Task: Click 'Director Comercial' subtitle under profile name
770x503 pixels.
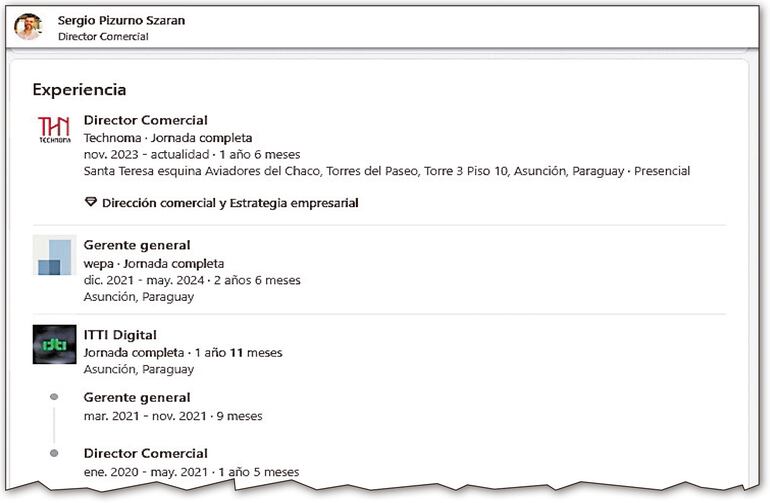Action: [x=103, y=37]
